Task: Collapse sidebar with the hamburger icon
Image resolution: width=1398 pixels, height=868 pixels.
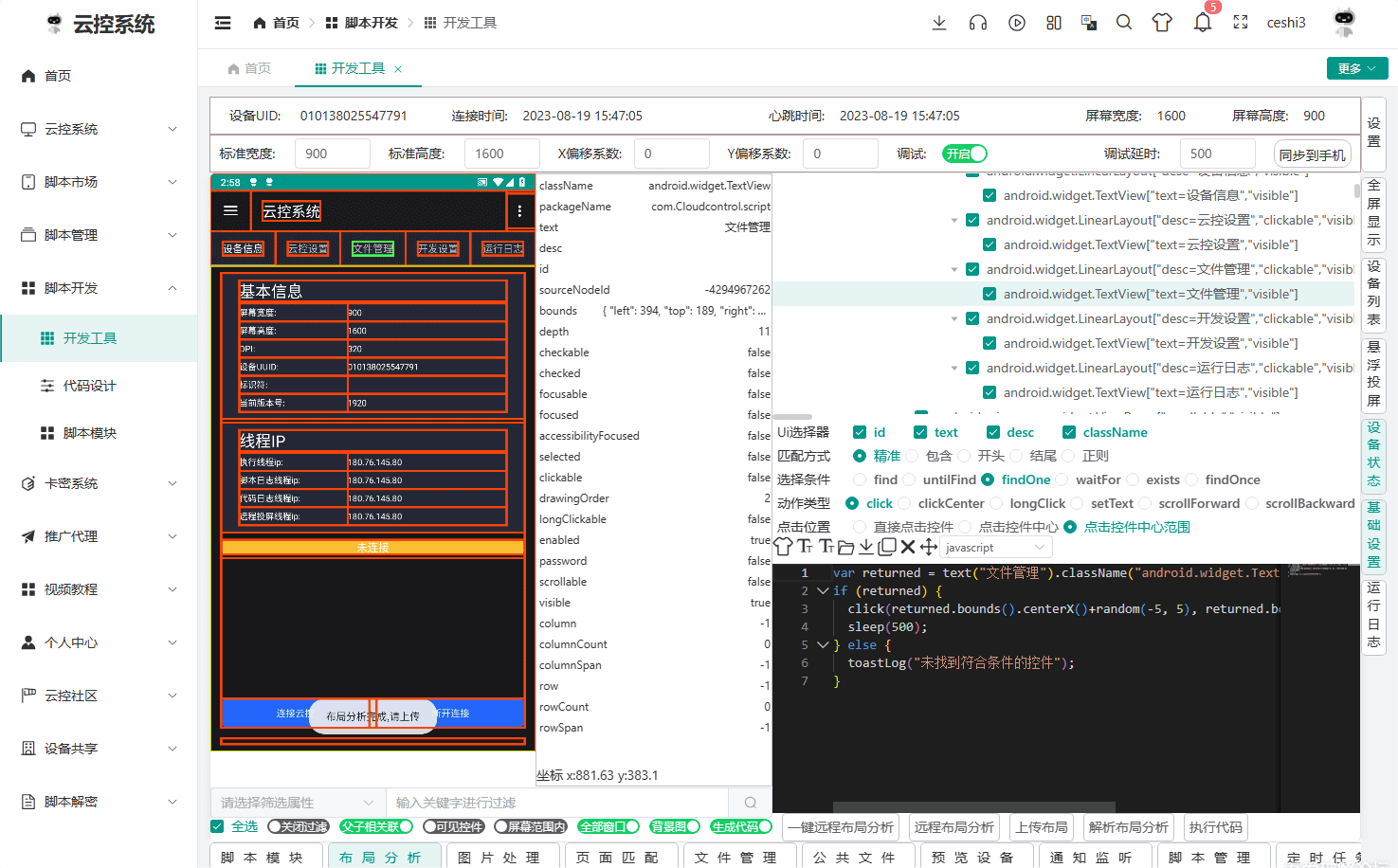Action: click(223, 23)
